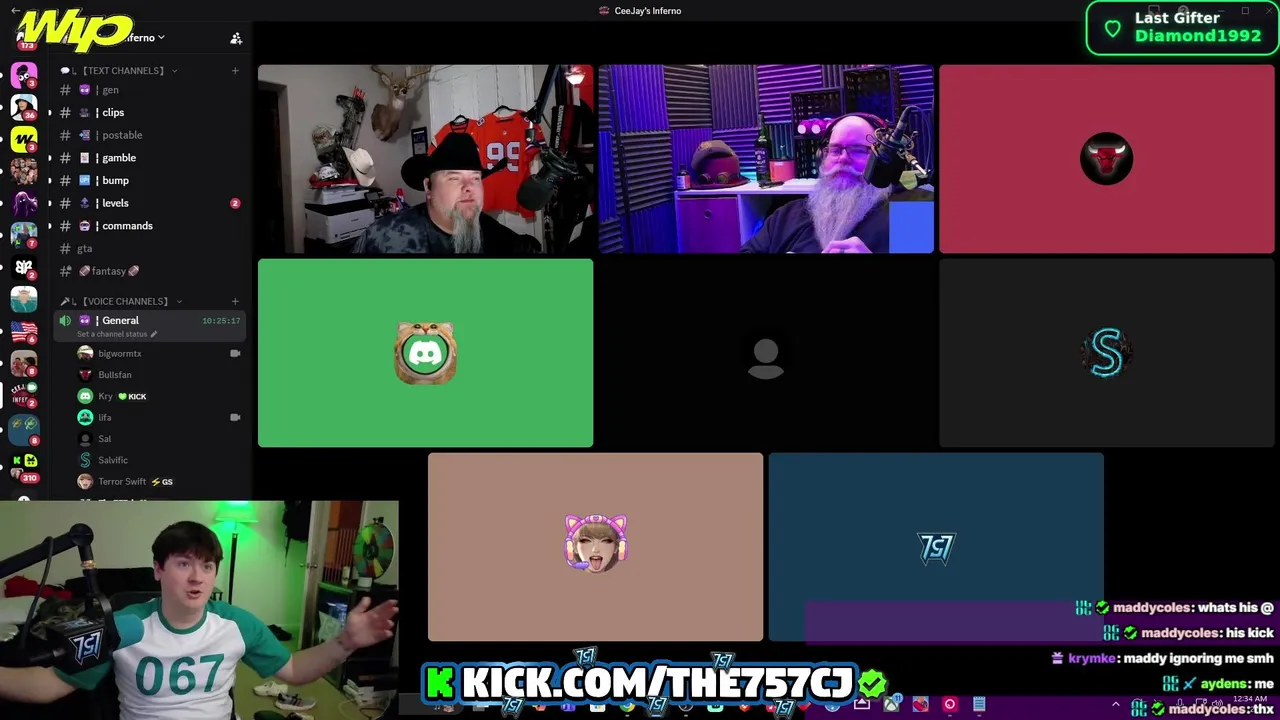
Task: Focus the cowboy hat webcam video tile
Action: pos(425,159)
